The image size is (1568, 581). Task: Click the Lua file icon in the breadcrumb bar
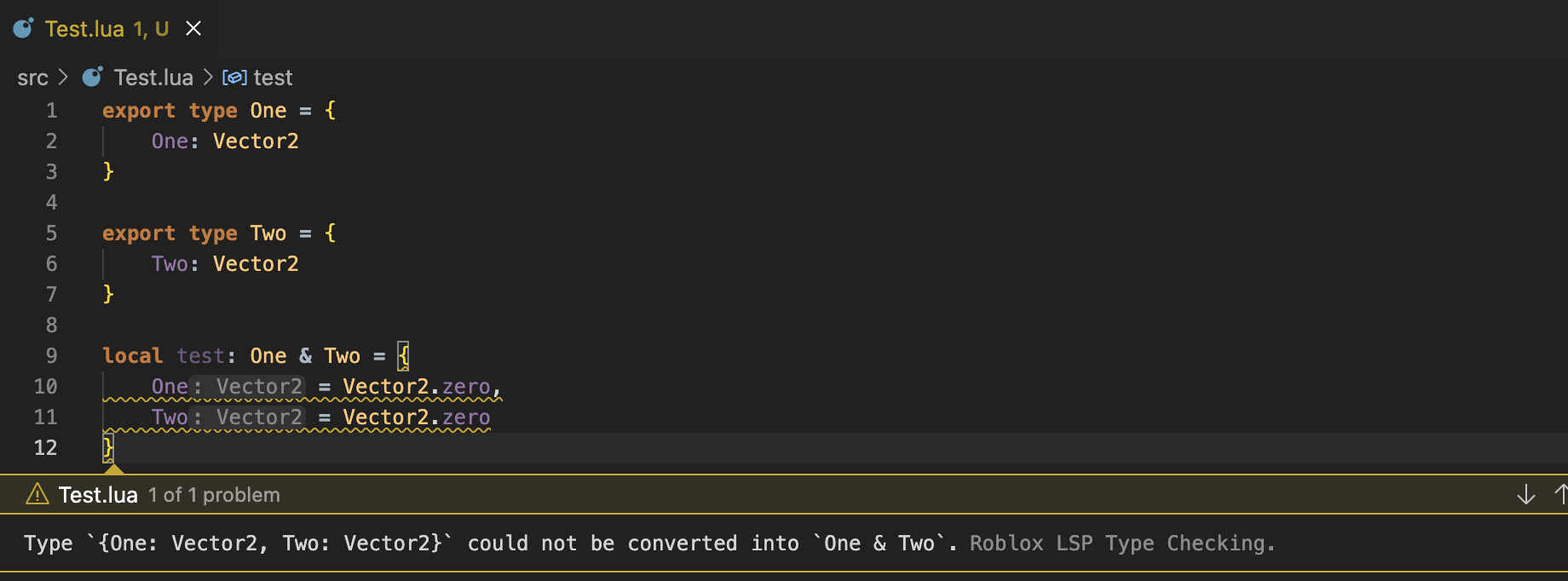click(92, 77)
